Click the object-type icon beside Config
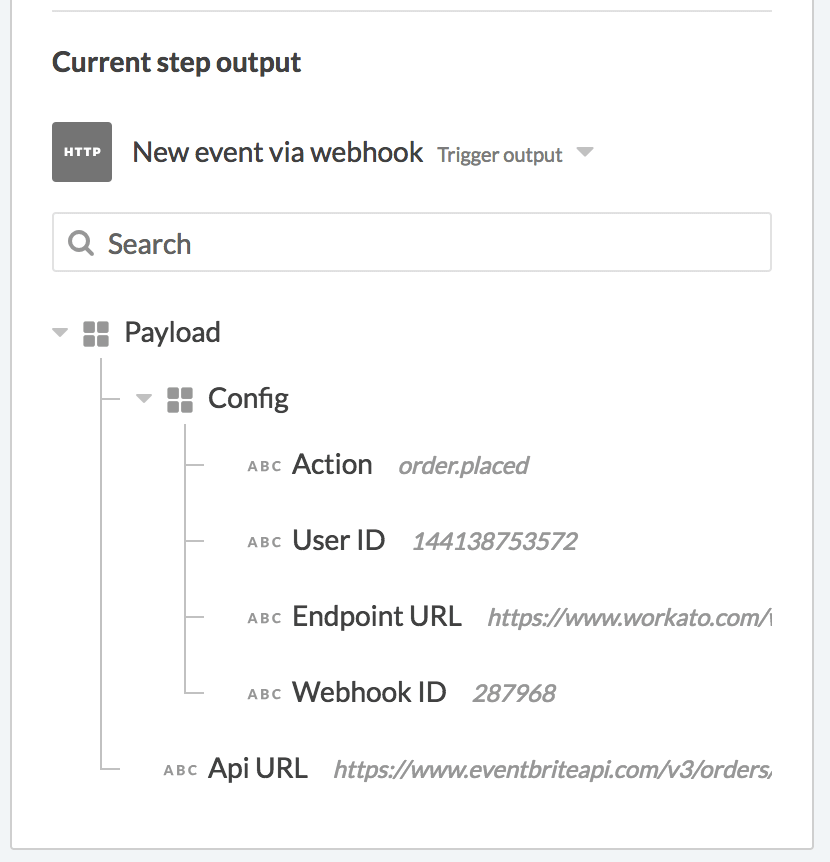 181,398
